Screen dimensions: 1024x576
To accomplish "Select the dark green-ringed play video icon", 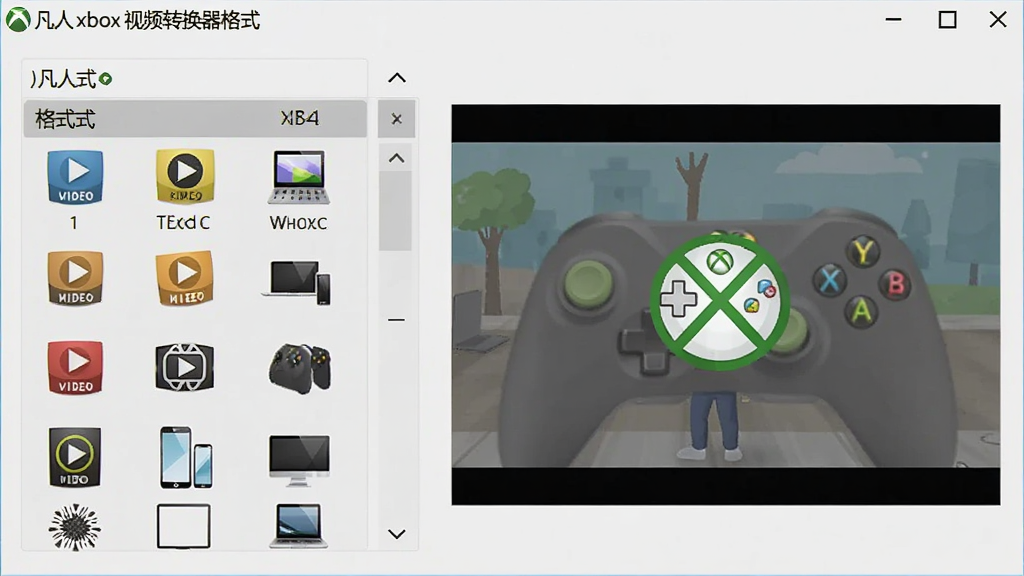I will (x=75, y=457).
